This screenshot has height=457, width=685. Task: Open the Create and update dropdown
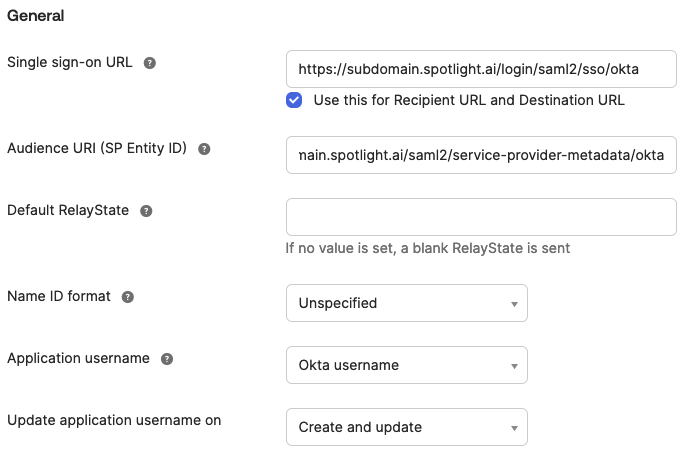(406, 427)
